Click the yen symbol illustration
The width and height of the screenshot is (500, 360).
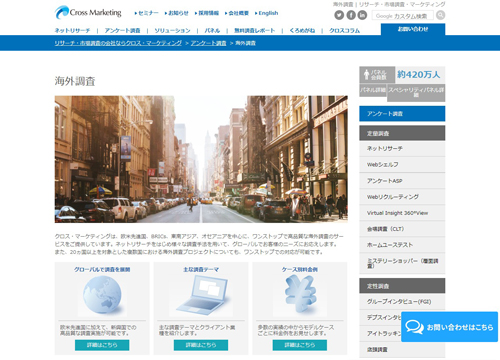tap(300, 294)
